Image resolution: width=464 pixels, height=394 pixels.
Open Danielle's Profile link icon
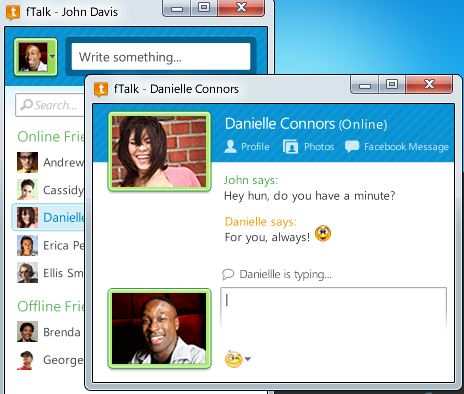tap(230, 146)
